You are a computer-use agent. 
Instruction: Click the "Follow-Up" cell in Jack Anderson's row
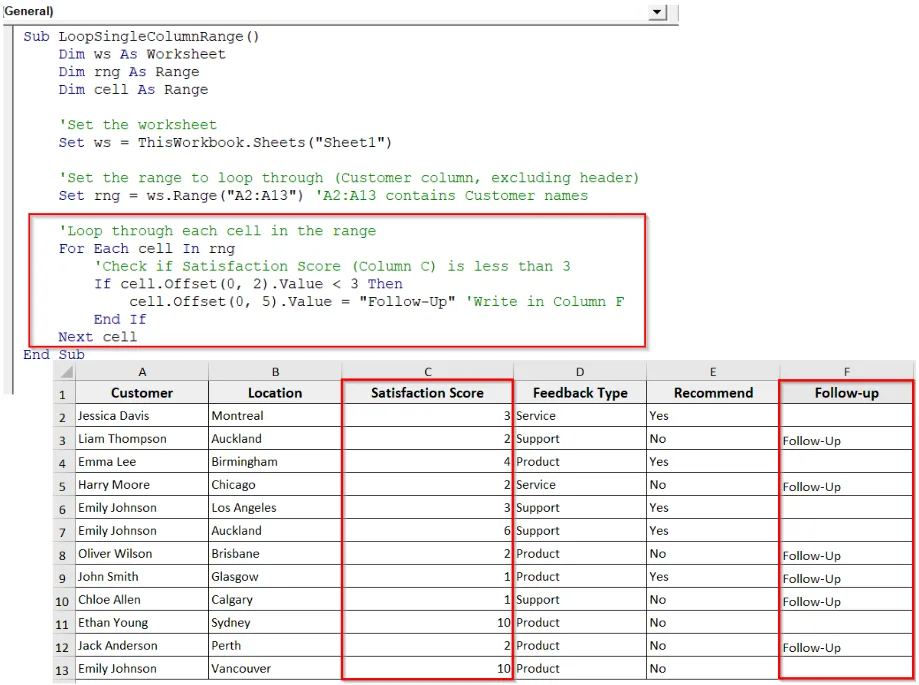click(x=846, y=646)
